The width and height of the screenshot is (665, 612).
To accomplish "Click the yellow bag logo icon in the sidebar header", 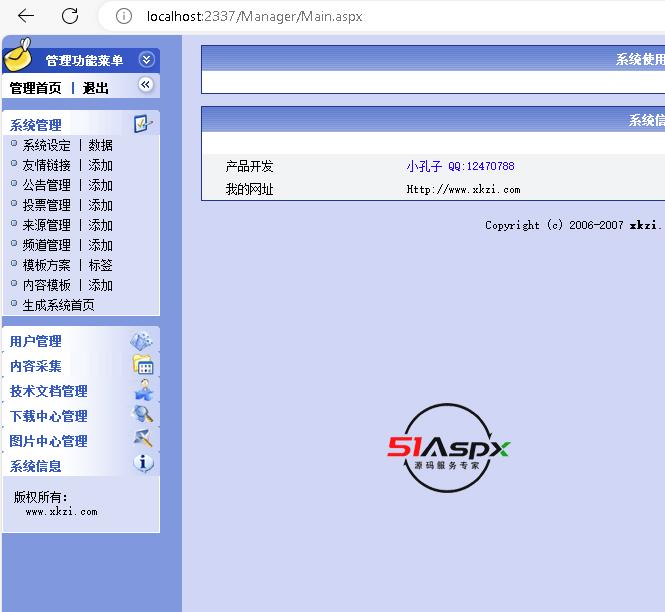I will point(18,55).
